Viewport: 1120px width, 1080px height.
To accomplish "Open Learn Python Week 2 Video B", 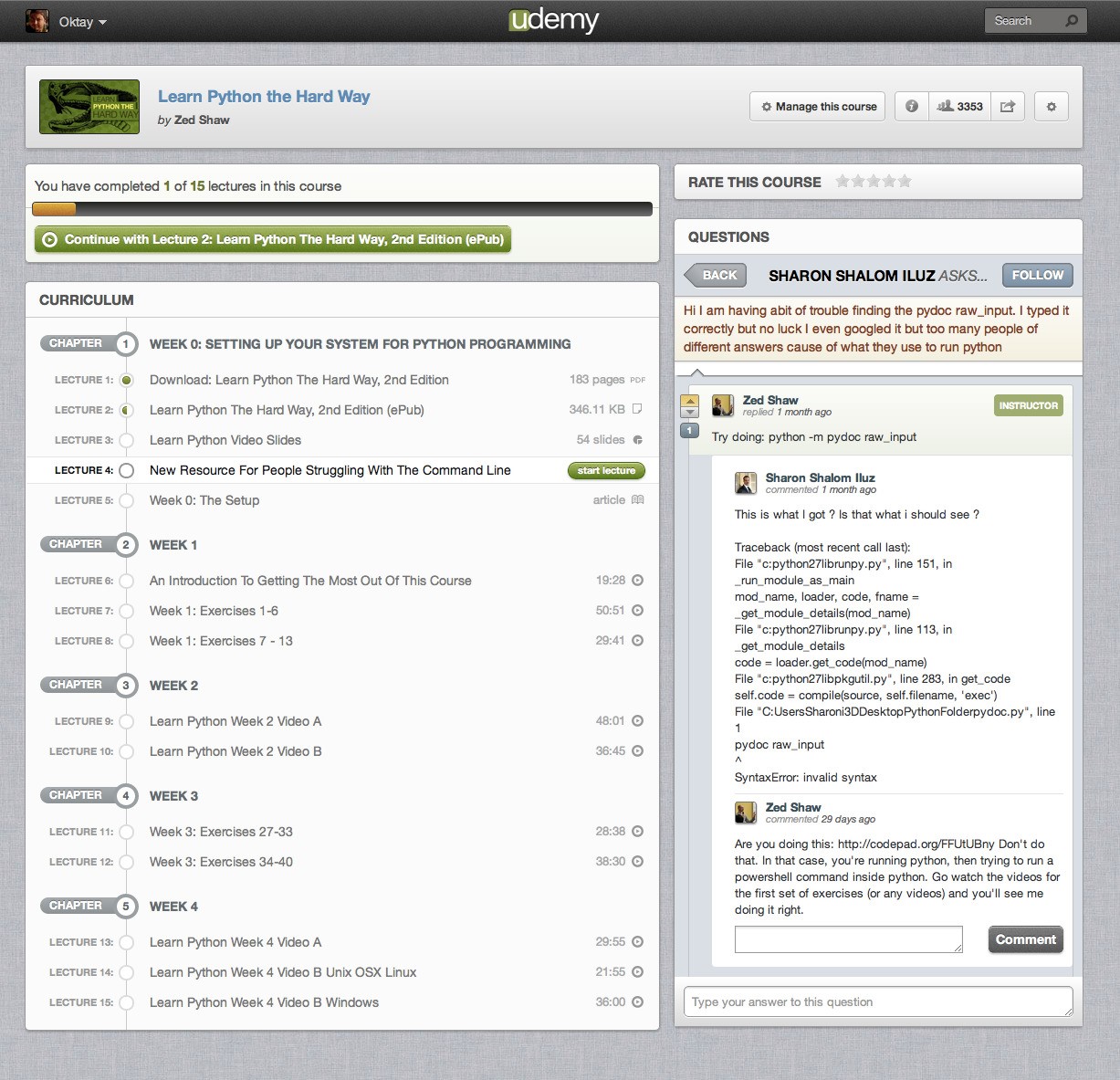I will click(x=236, y=751).
